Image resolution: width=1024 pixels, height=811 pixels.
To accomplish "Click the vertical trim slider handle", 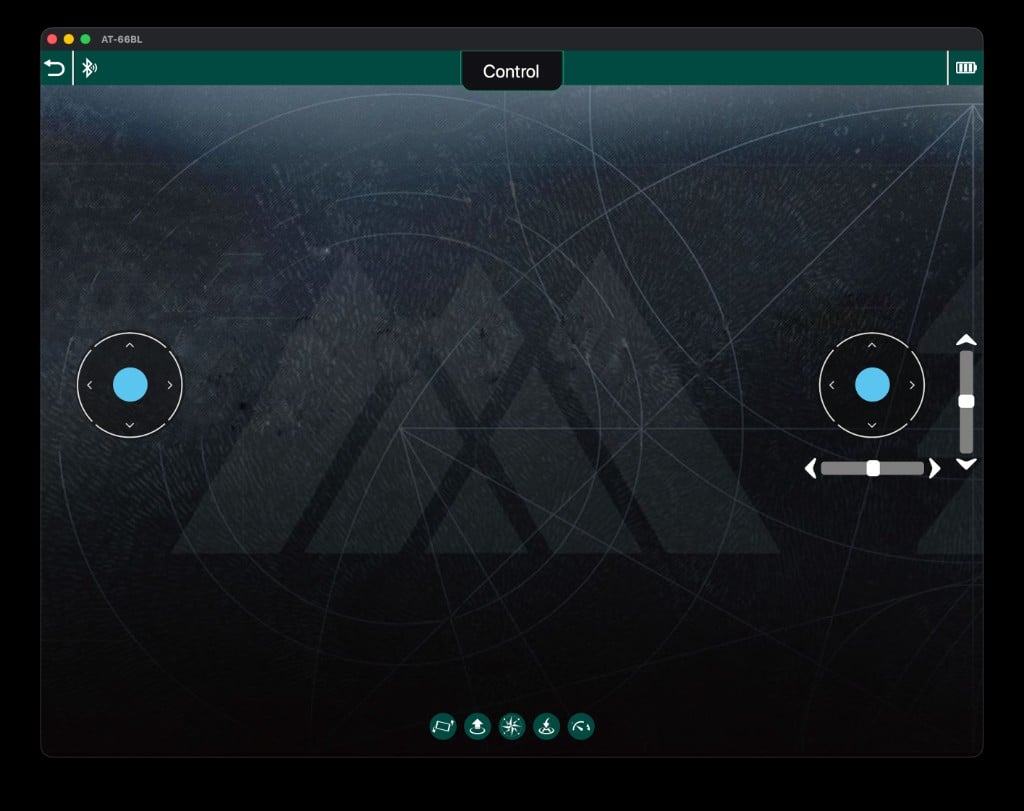I will (967, 402).
